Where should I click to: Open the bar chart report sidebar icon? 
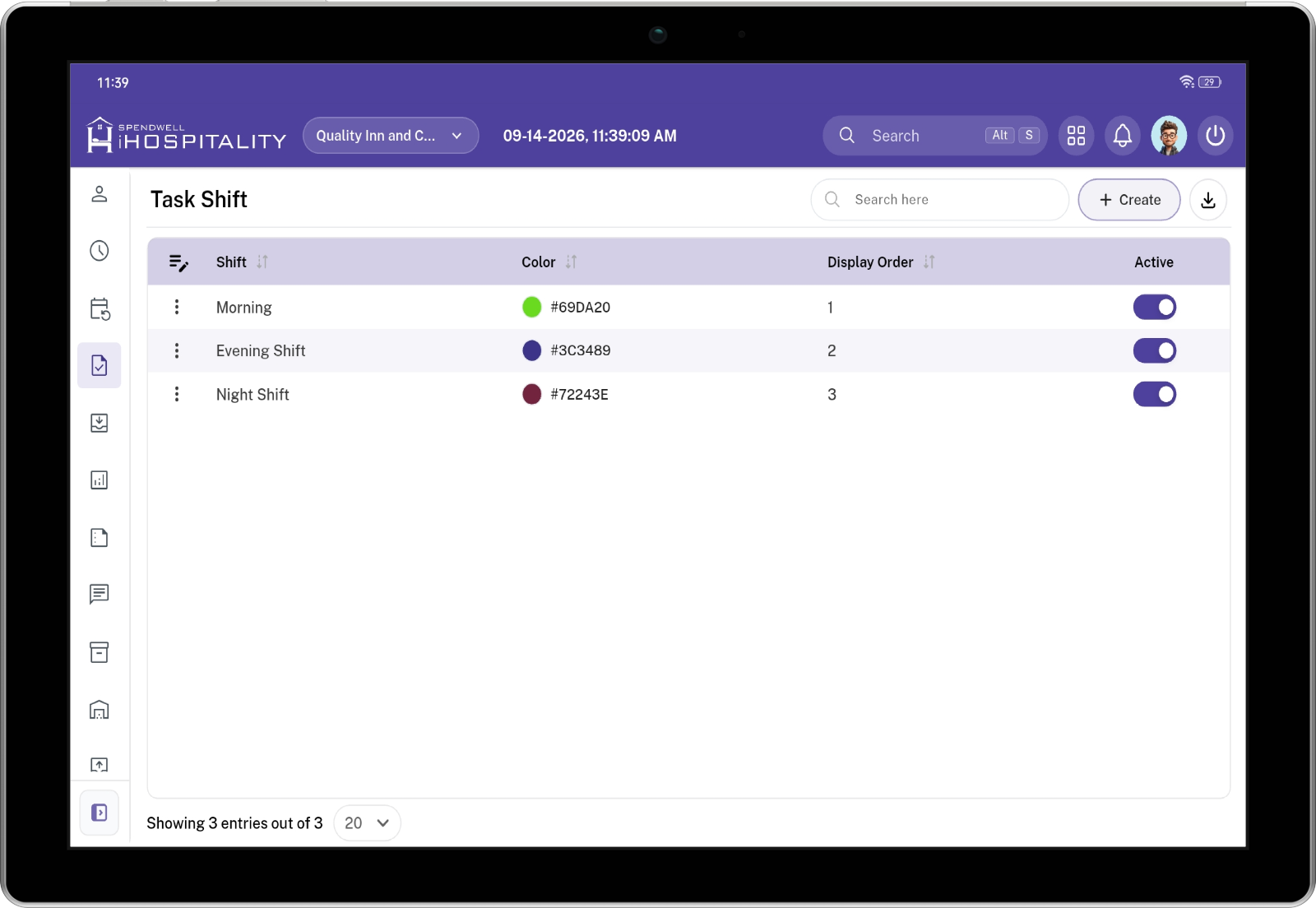pos(100,480)
